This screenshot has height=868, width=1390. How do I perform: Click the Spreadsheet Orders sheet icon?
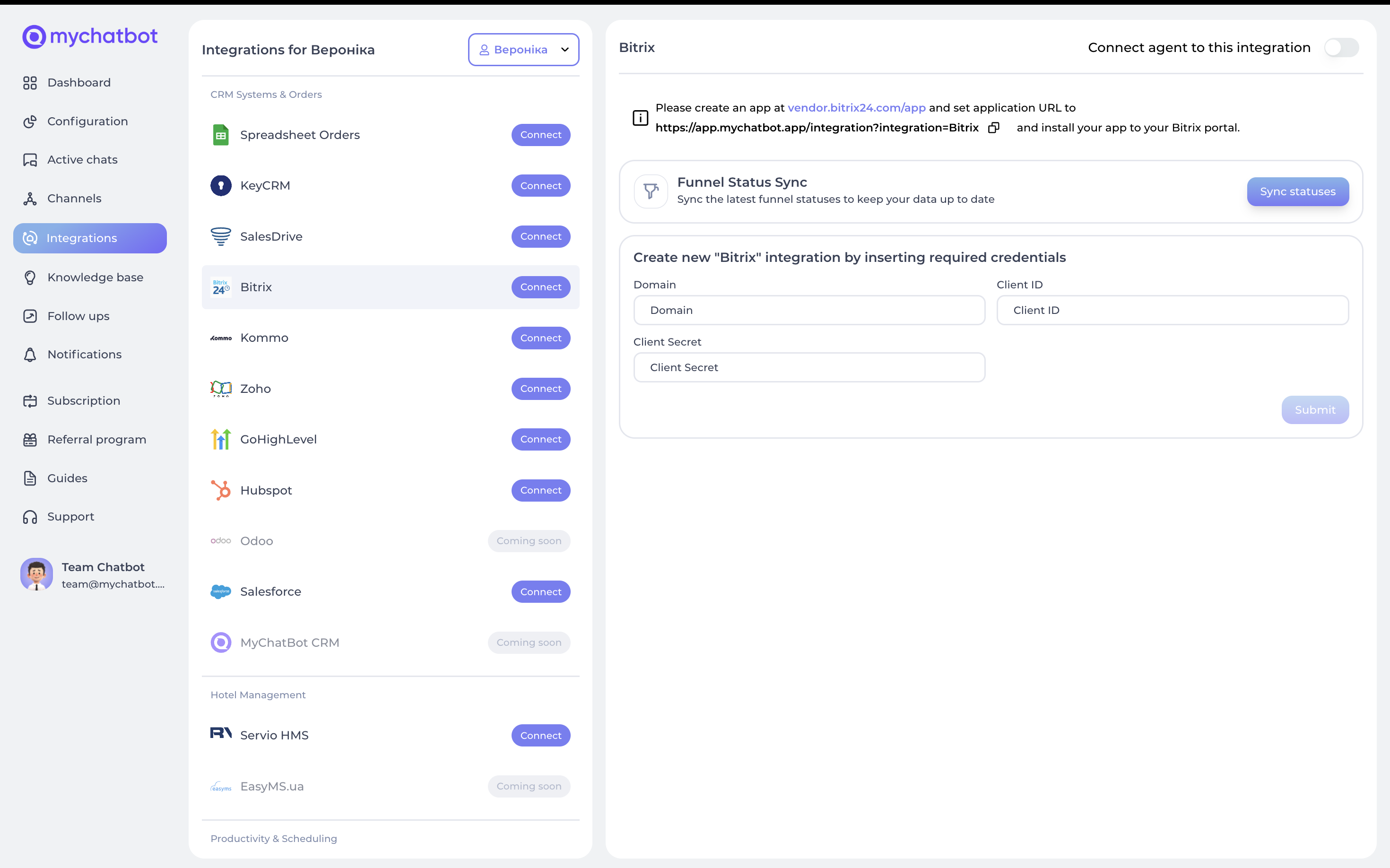click(x=221, y=135)
